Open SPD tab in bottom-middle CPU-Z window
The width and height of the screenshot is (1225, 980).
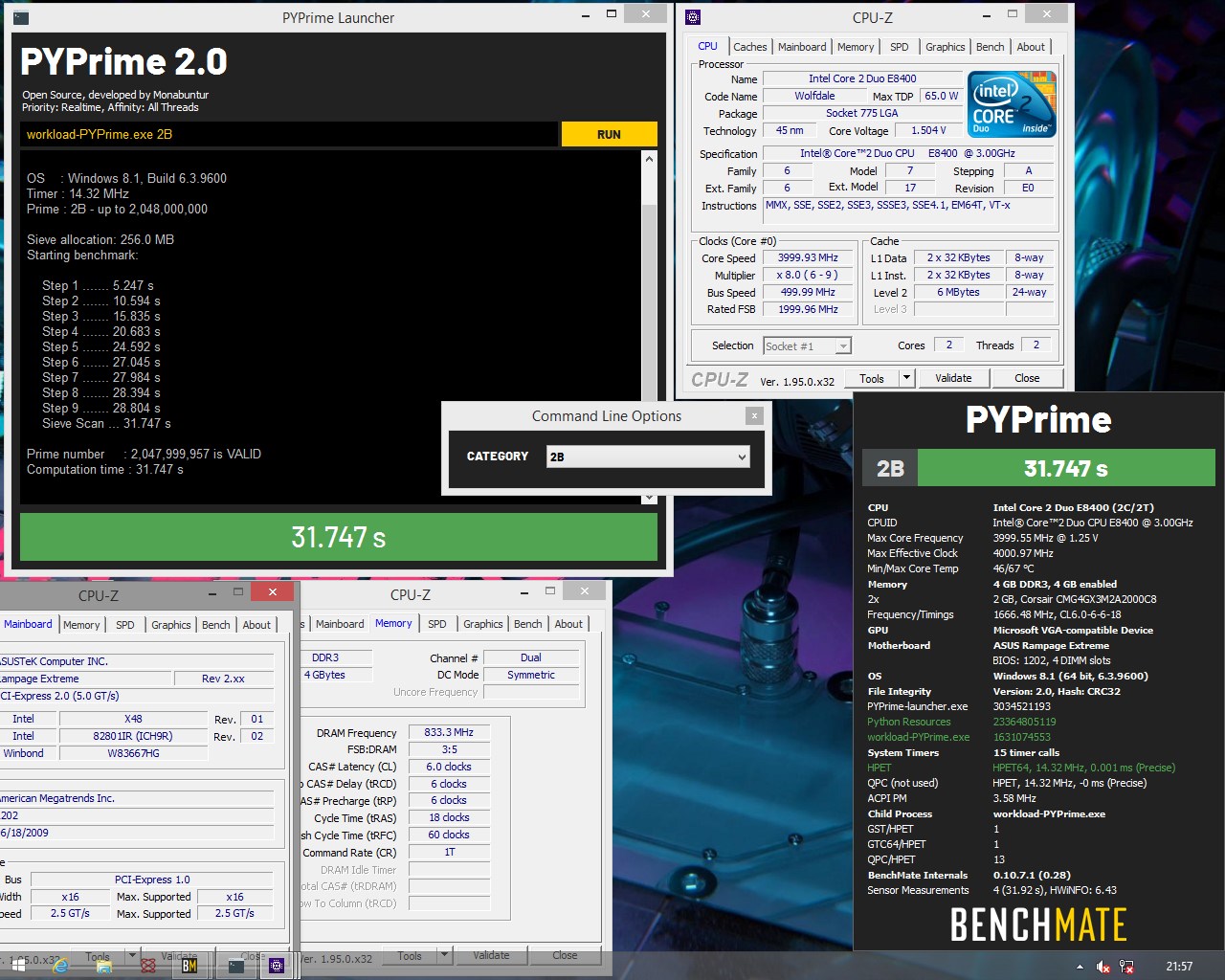(x=437, y=624)
